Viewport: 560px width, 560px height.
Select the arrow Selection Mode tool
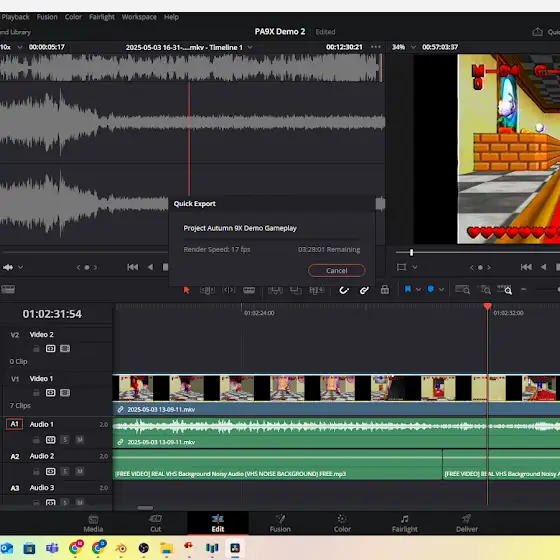pyautogui.click(x=186, y=290)
